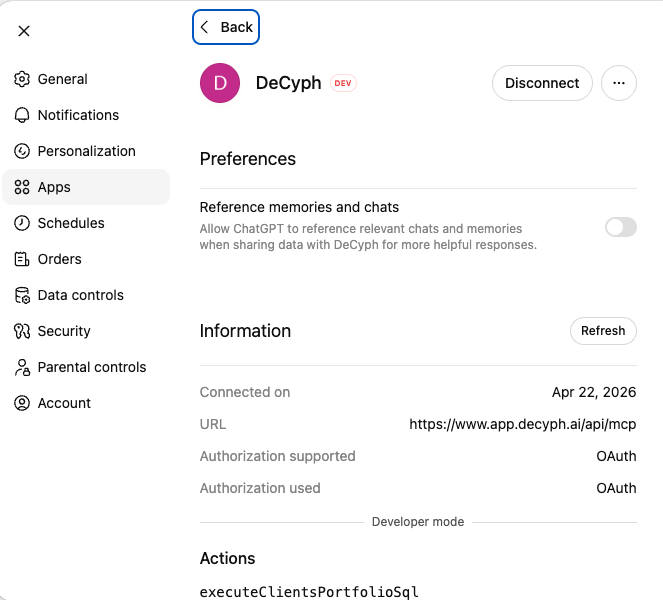This screenshot has width=663, height=600.
Task: Go to Security settings
Action: click(86, 331)
